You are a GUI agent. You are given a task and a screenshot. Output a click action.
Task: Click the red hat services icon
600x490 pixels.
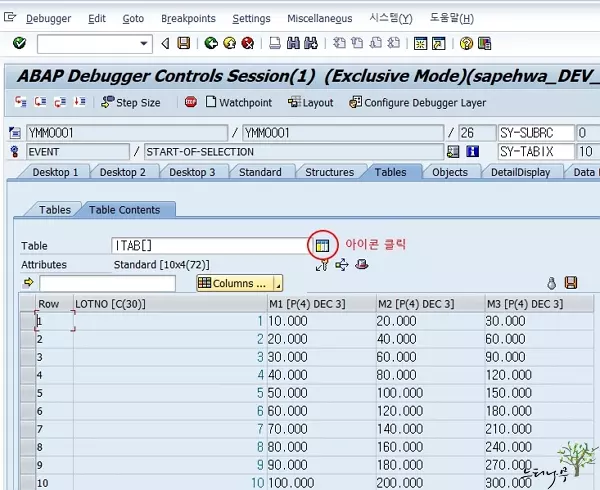coord(362,264)
